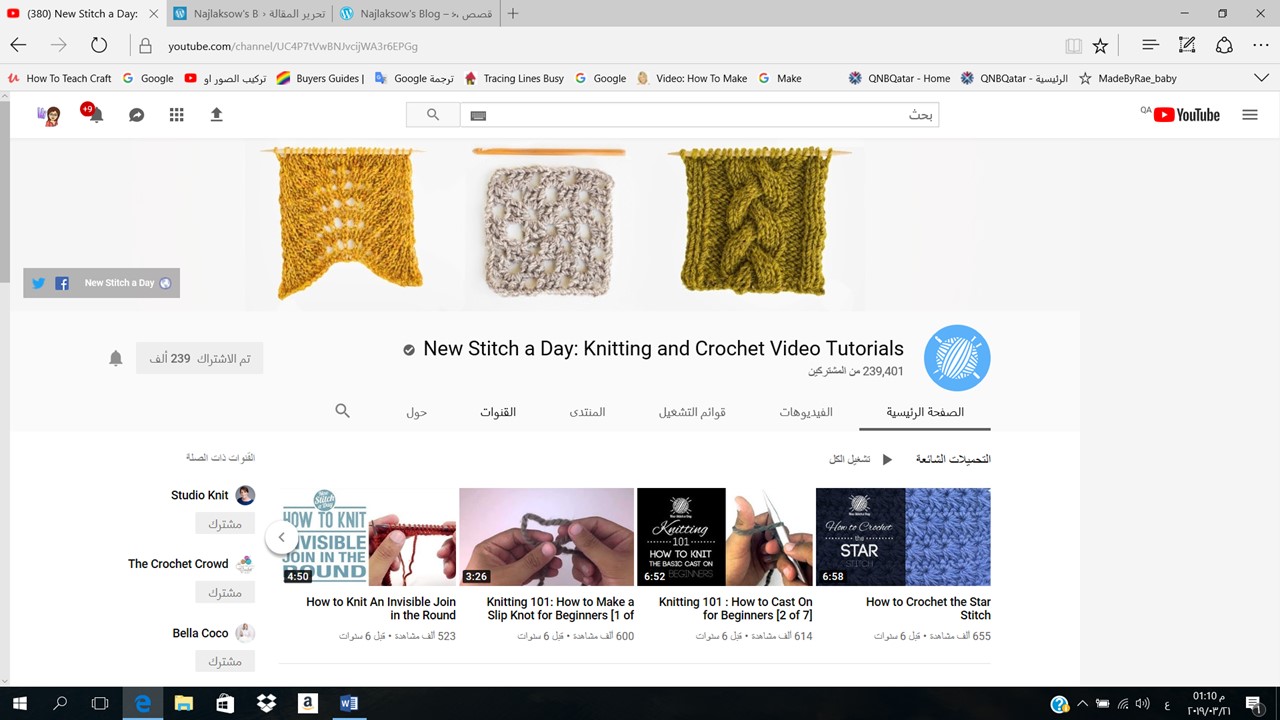Image resolution: width=1280 pixels, height=720 pixels.
Task: Open the YouTube messages share icon
Action: pos(136,115)
